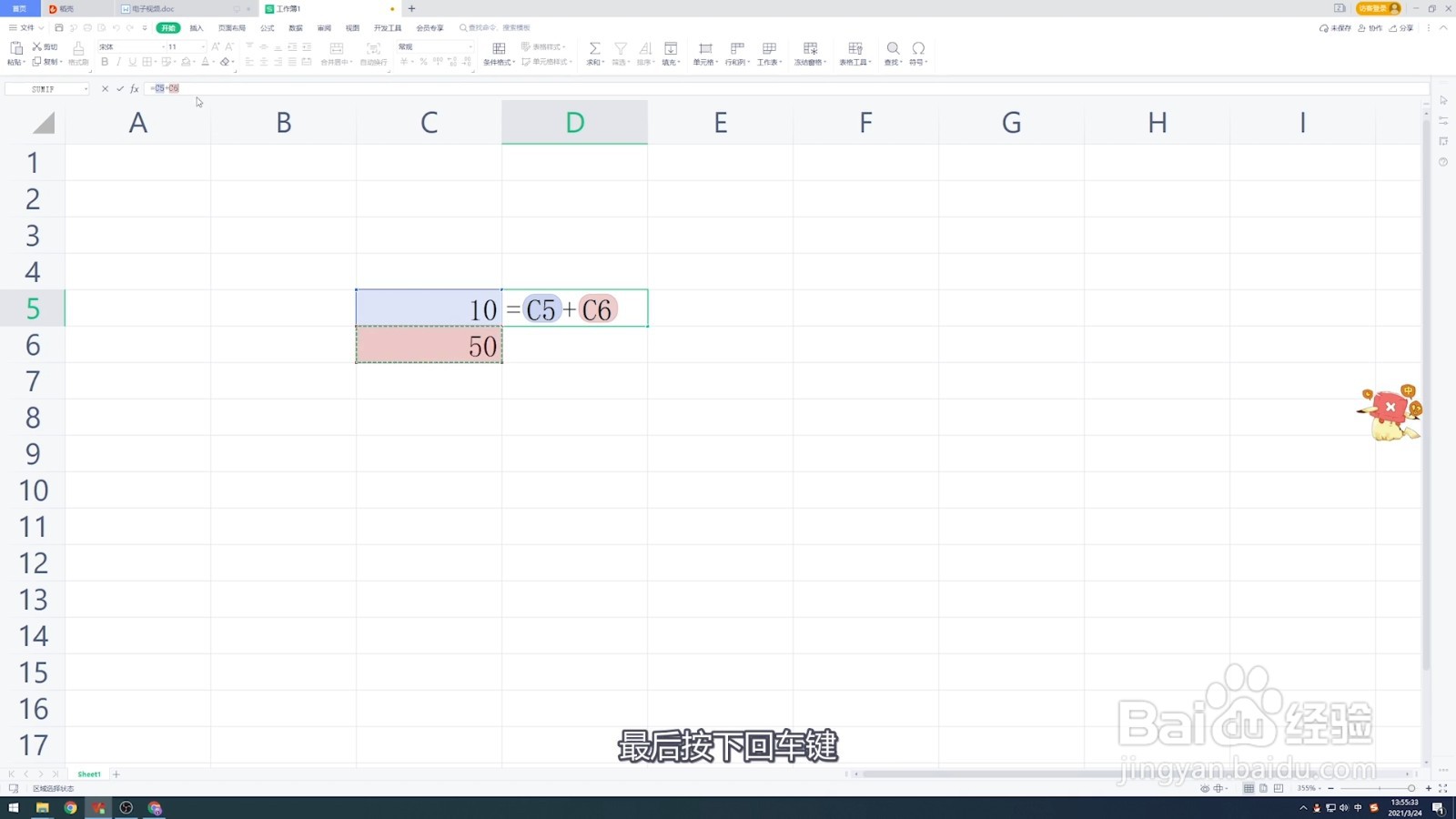Click the Save icon in quick access bar

click(59, 28)
